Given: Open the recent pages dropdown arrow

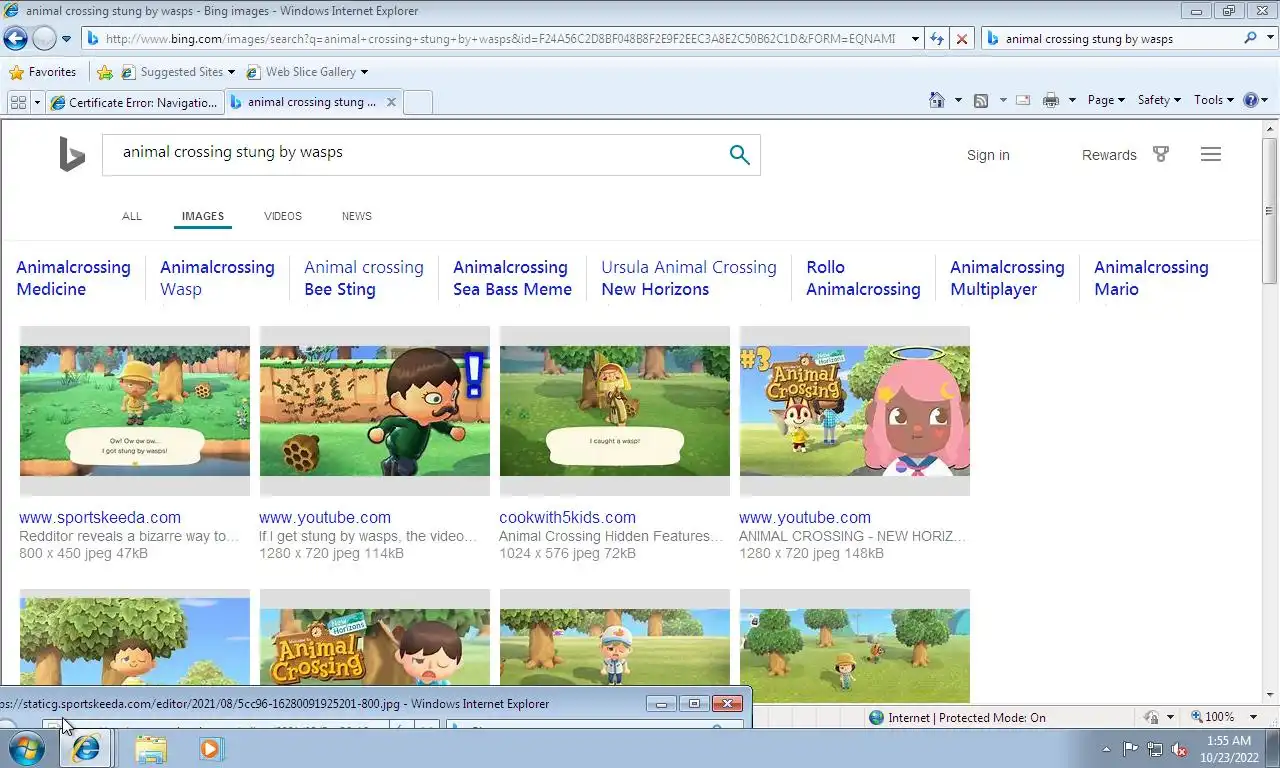Looking at the screenshot, I should click(66, 39).
